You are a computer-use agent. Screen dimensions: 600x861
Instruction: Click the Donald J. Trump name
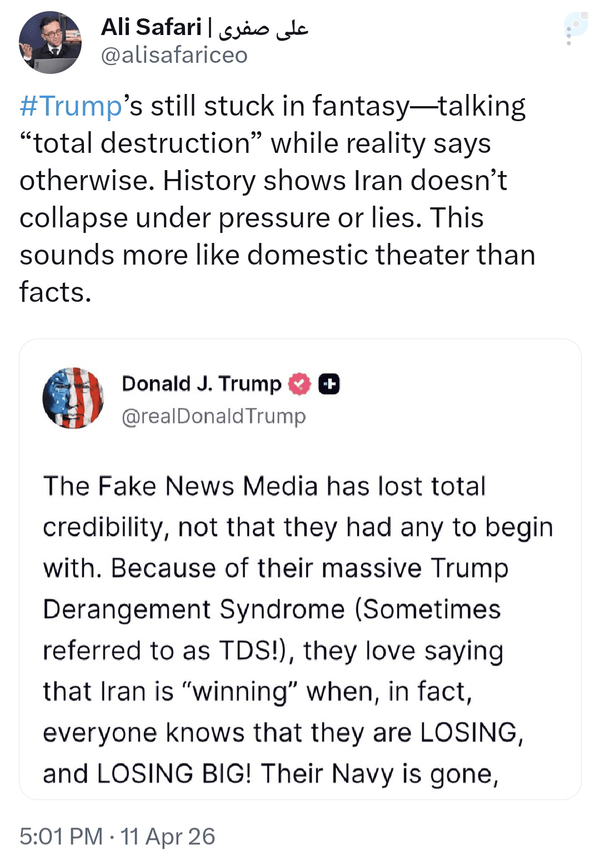[x=201, y=383]
